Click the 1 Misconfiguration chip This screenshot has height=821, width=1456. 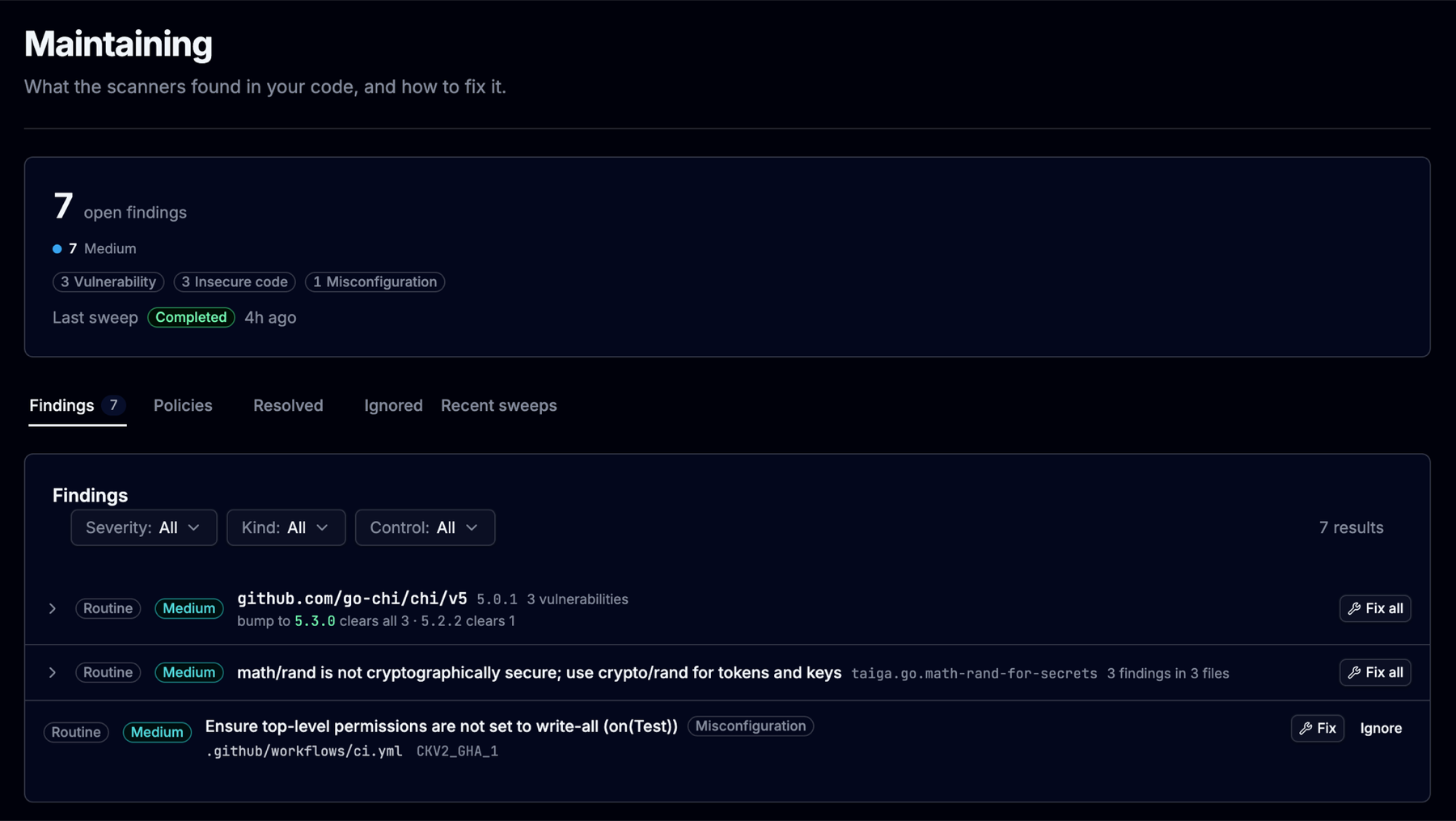[x=375, y=281]
